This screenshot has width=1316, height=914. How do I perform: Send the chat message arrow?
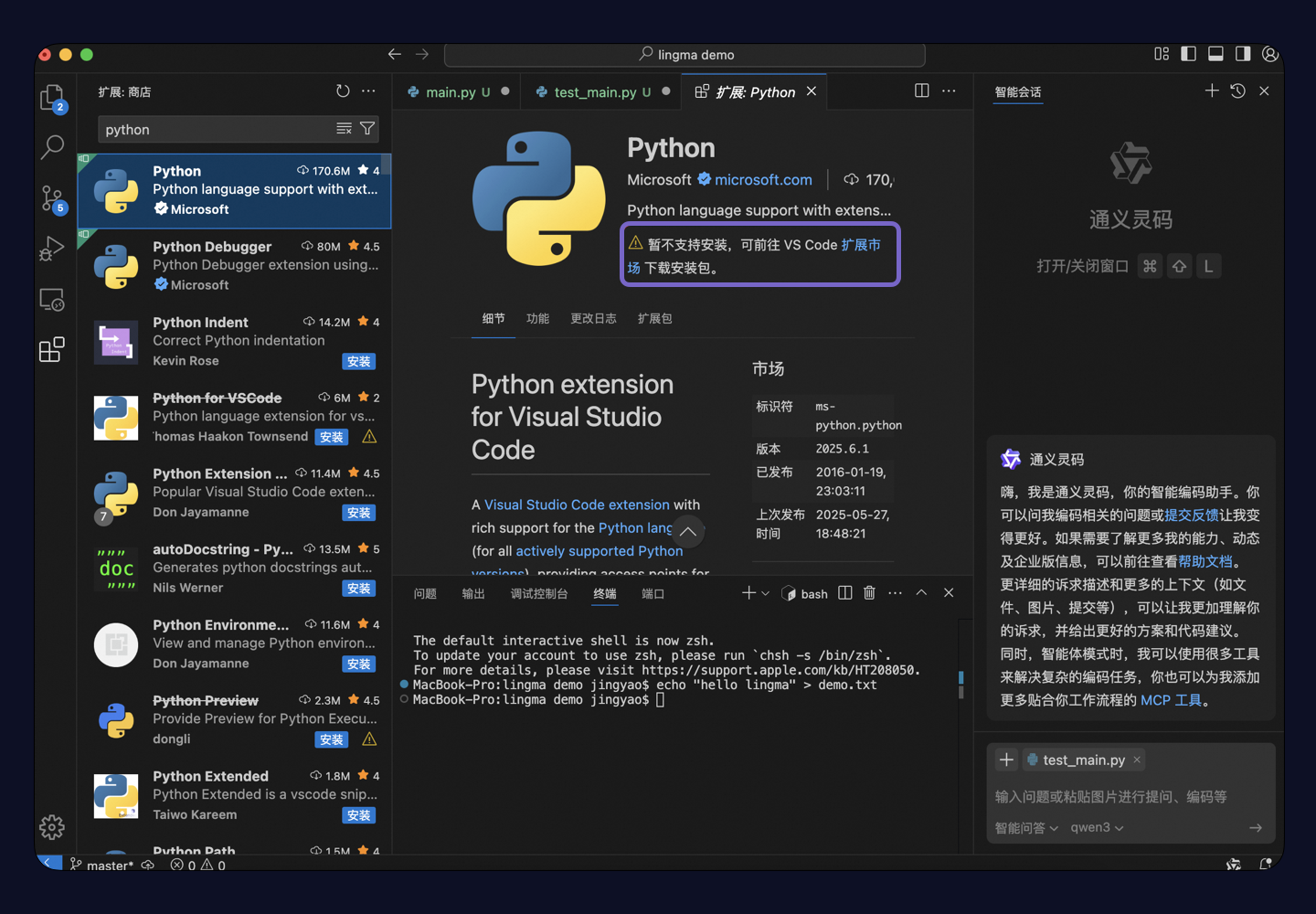pyautogui.click(x=1256, y=827)
